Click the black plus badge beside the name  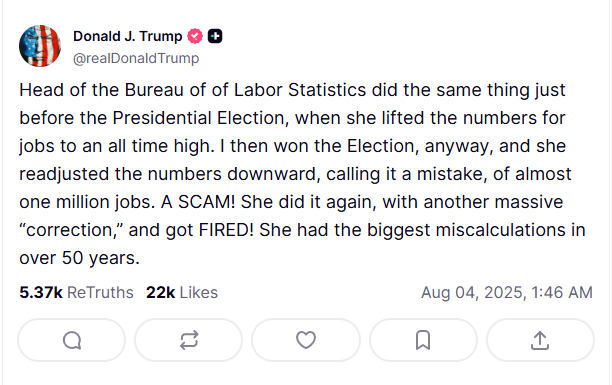click(x=215, y=36)
